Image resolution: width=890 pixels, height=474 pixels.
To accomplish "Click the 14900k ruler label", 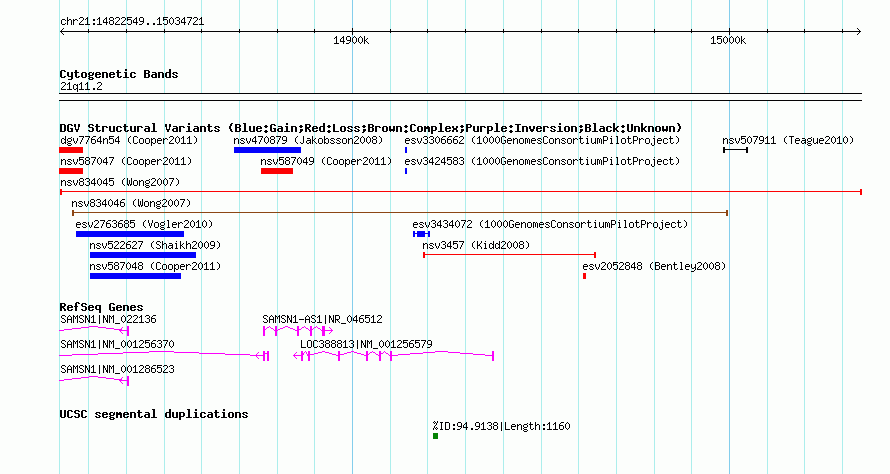I will [351, 40].
